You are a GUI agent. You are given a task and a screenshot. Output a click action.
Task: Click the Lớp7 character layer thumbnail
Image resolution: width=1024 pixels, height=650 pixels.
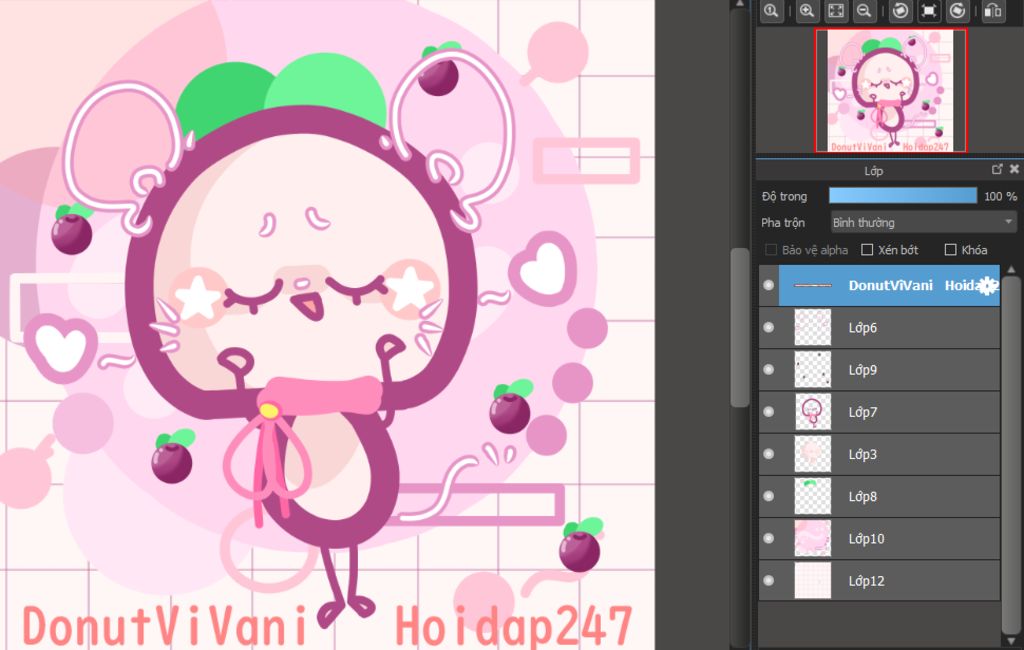click(812, 412)
